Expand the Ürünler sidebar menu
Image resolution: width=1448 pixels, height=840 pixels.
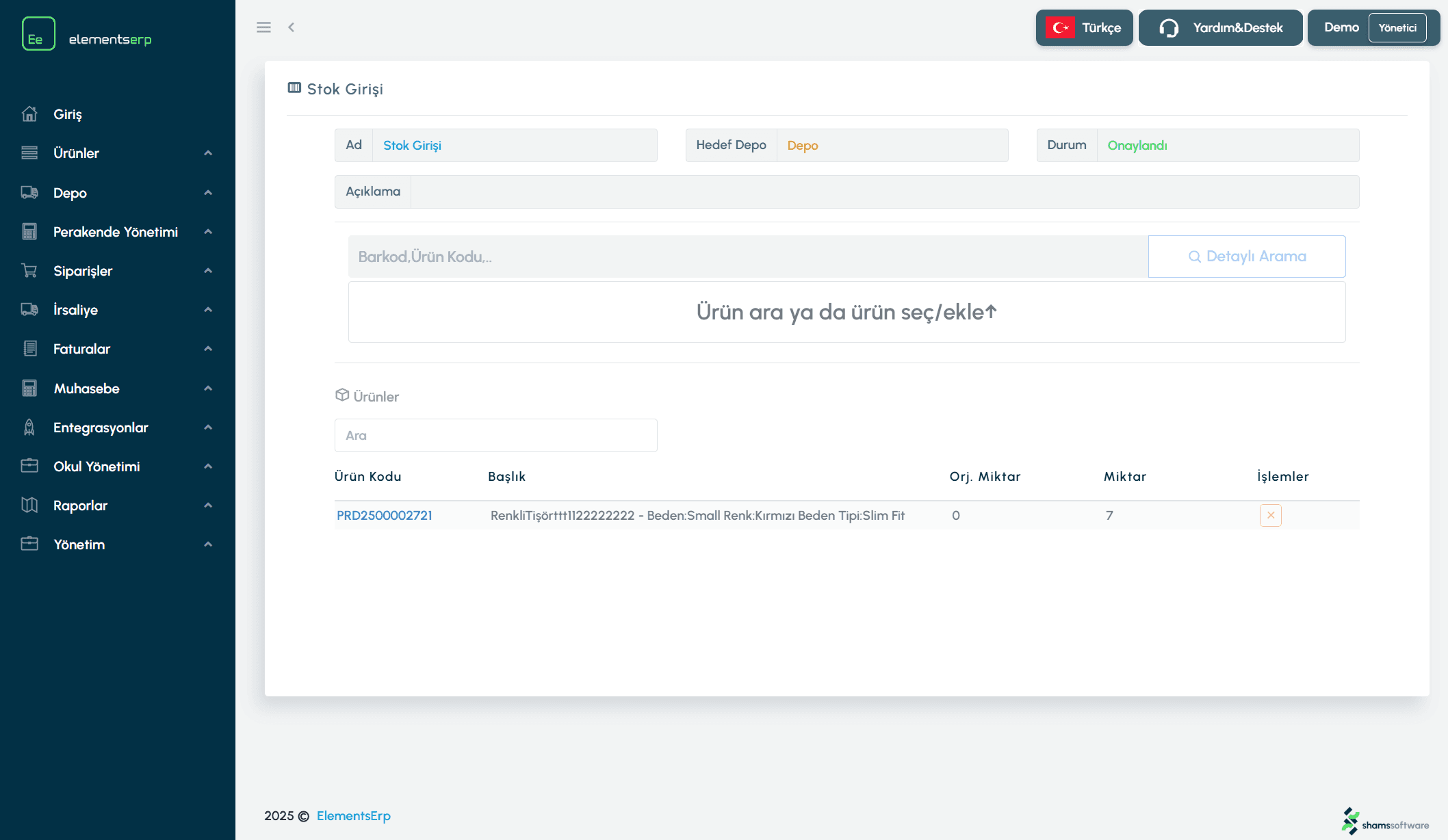coord(76,153)
